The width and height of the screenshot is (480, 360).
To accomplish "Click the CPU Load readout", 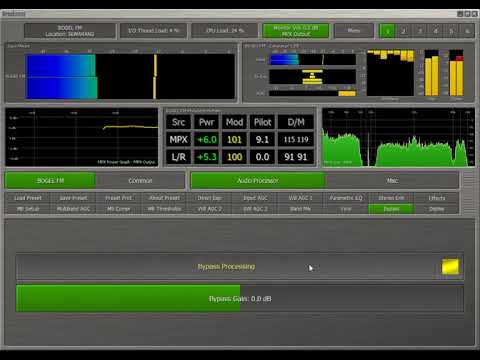I will point(225,31).
